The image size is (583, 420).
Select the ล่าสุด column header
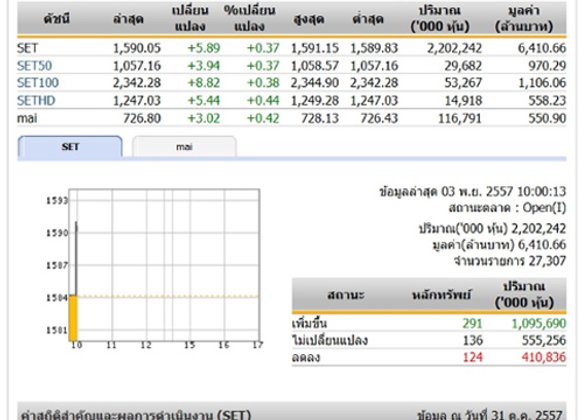[128, 19]
